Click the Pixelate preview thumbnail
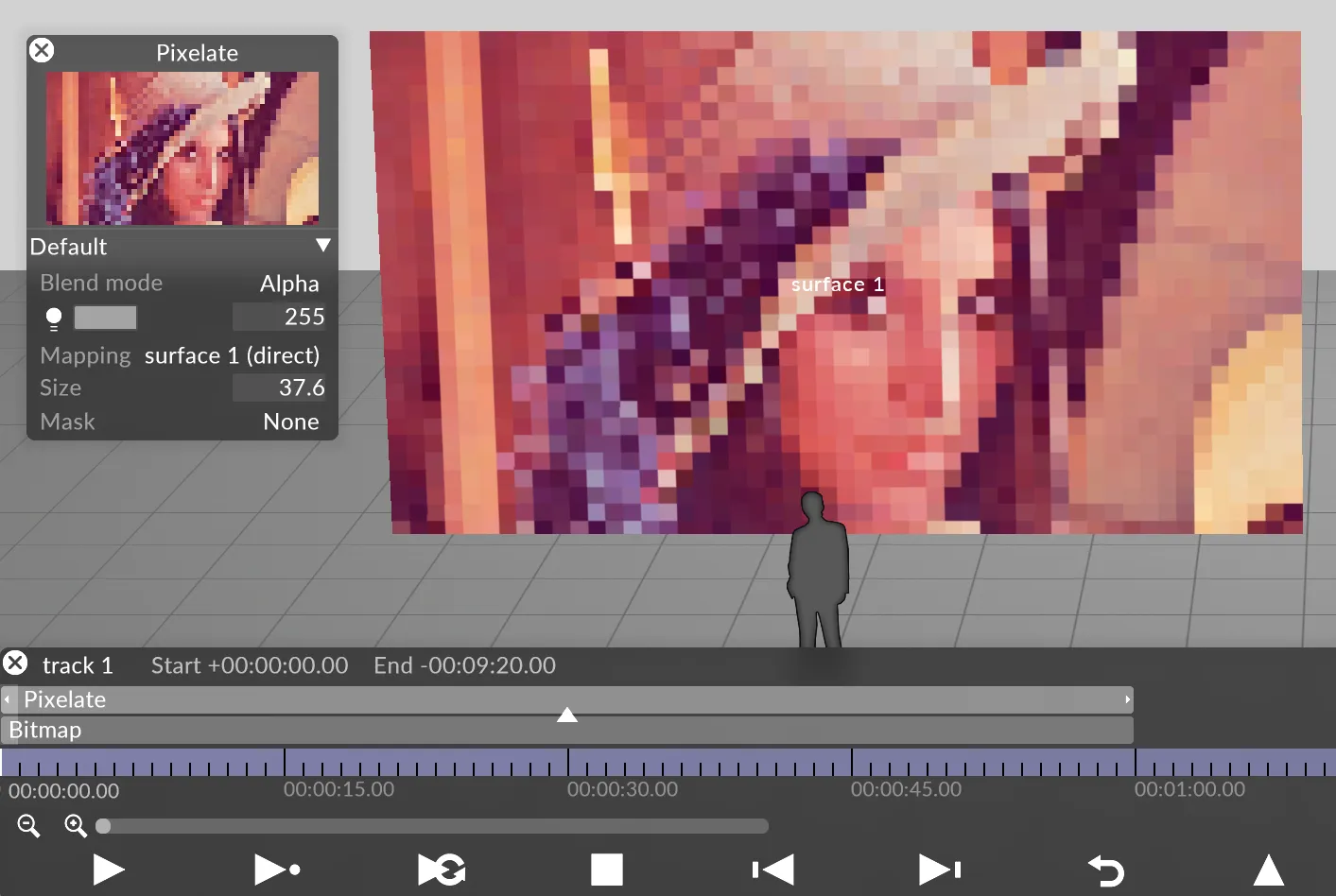Screen dimensions: 1336x896 point(182,148)
